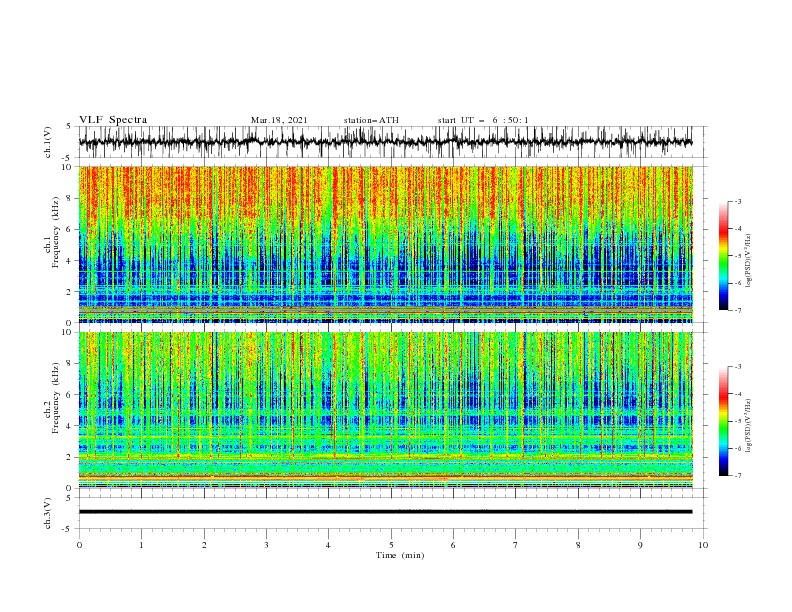This screenshot has width=792, height=612.
Task: Click time axis tick label '10'
Action: pos(703,545)
